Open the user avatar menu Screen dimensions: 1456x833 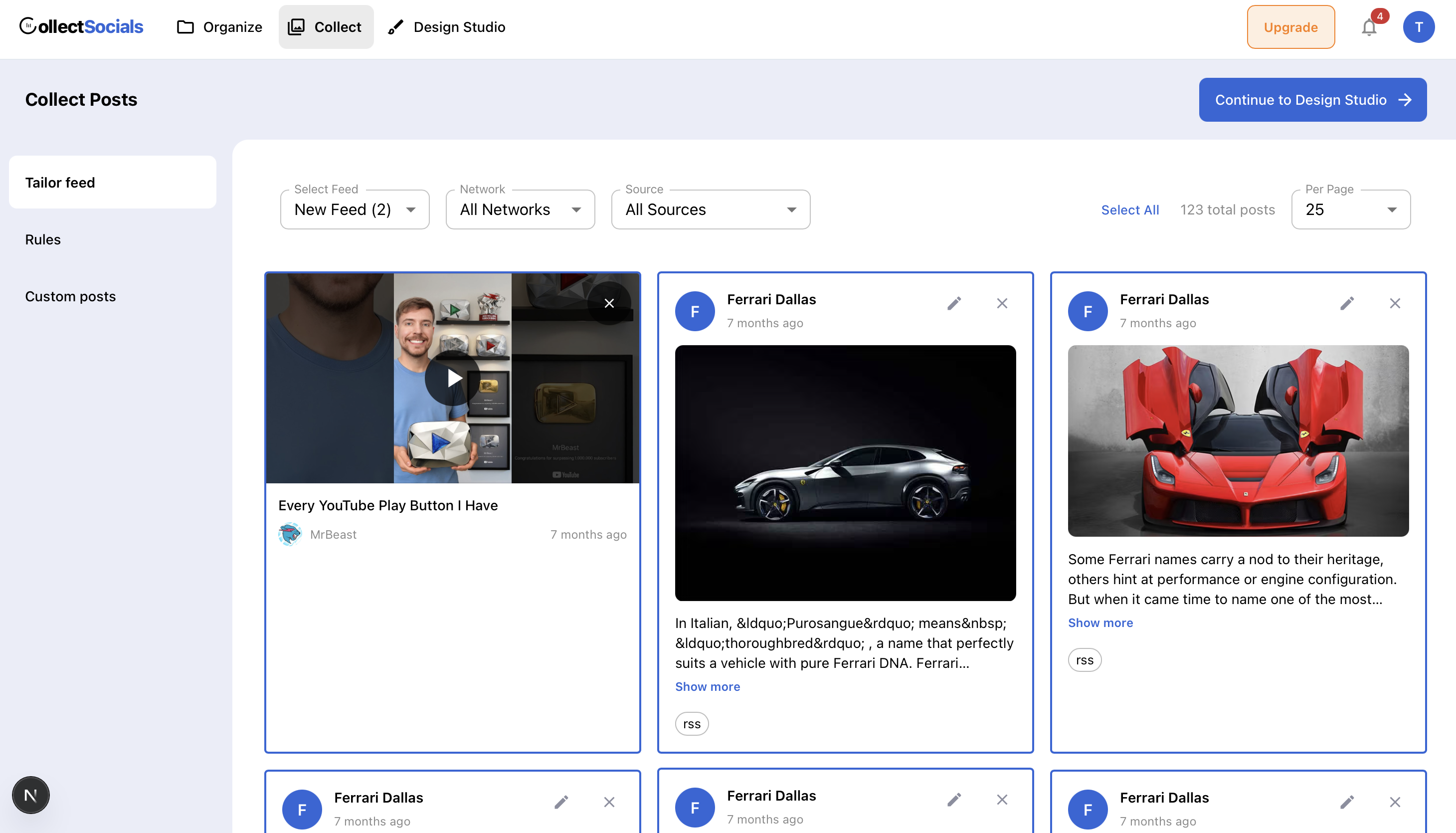pos(1420,26)
